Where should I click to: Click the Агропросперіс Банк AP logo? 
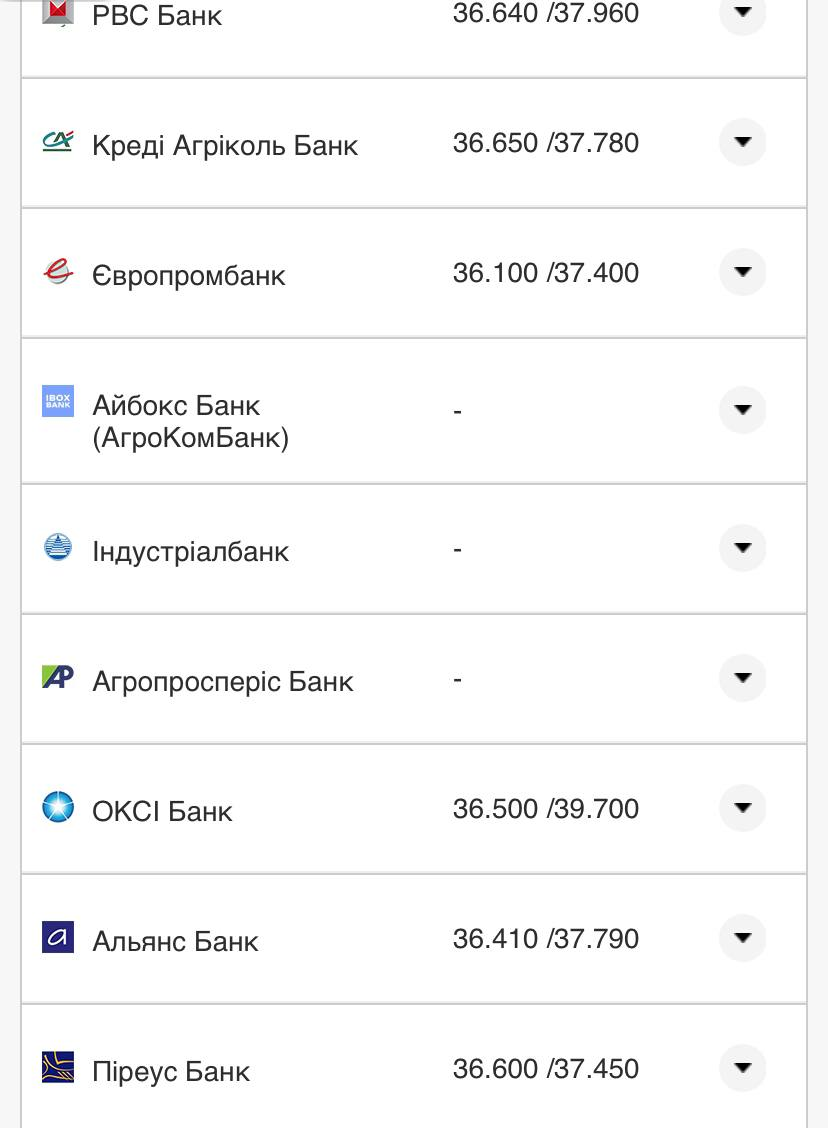click(58, 677)
